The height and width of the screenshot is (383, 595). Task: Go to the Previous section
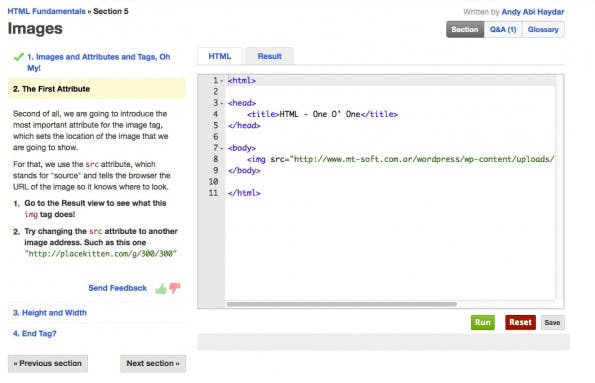[48, 364]
